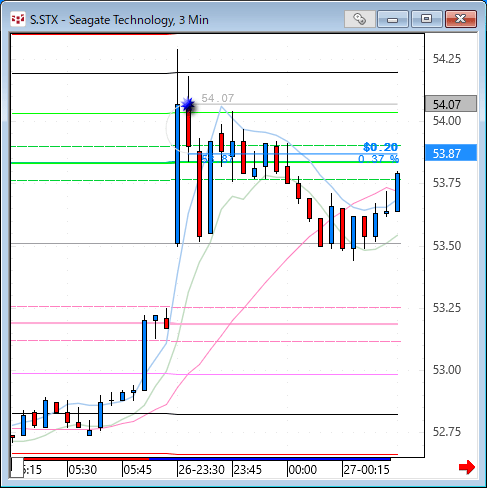Click the 54.07 inline chart annotation
The width and height of the screenshot is (487, 488).
click(x=218, y=98)
